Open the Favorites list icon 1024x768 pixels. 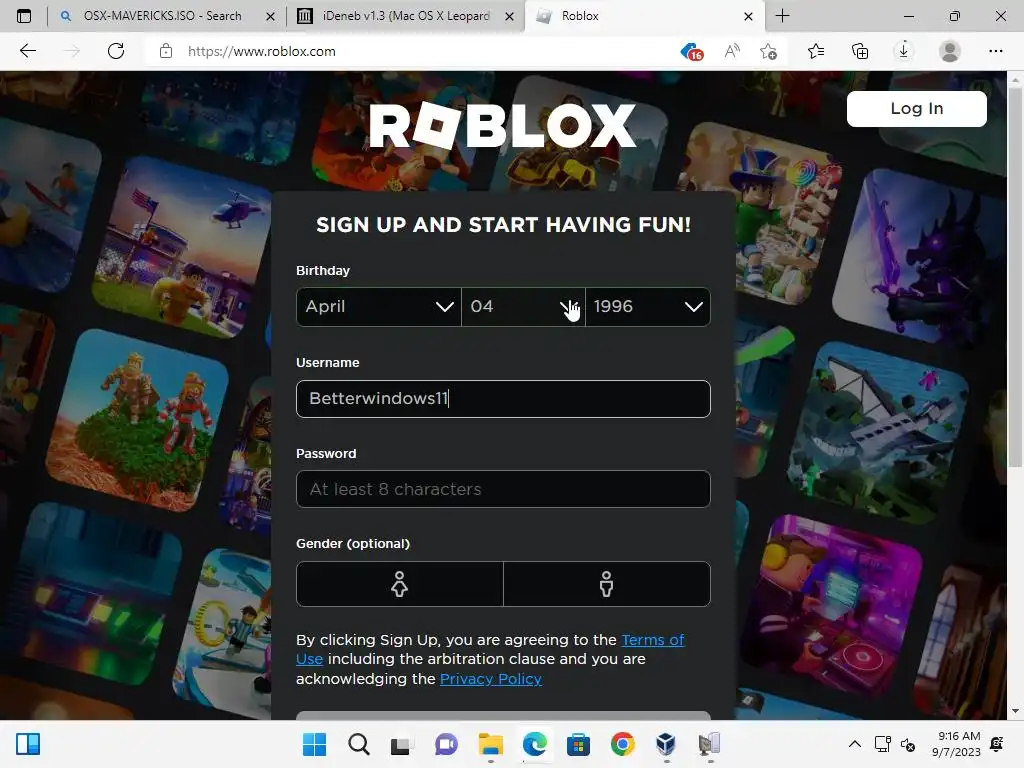(816, 51)
